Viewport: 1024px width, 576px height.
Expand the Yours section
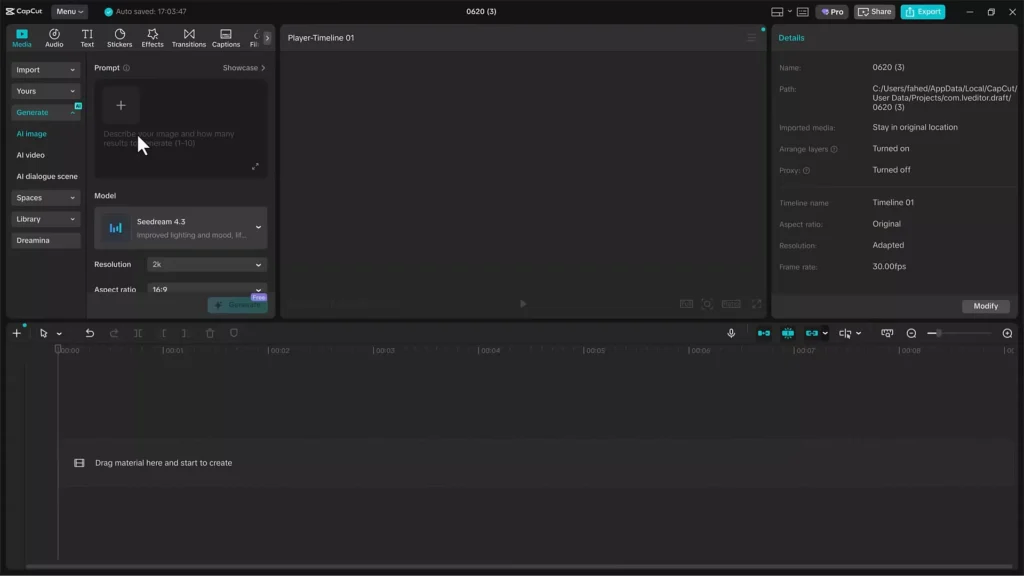point(45,91)
